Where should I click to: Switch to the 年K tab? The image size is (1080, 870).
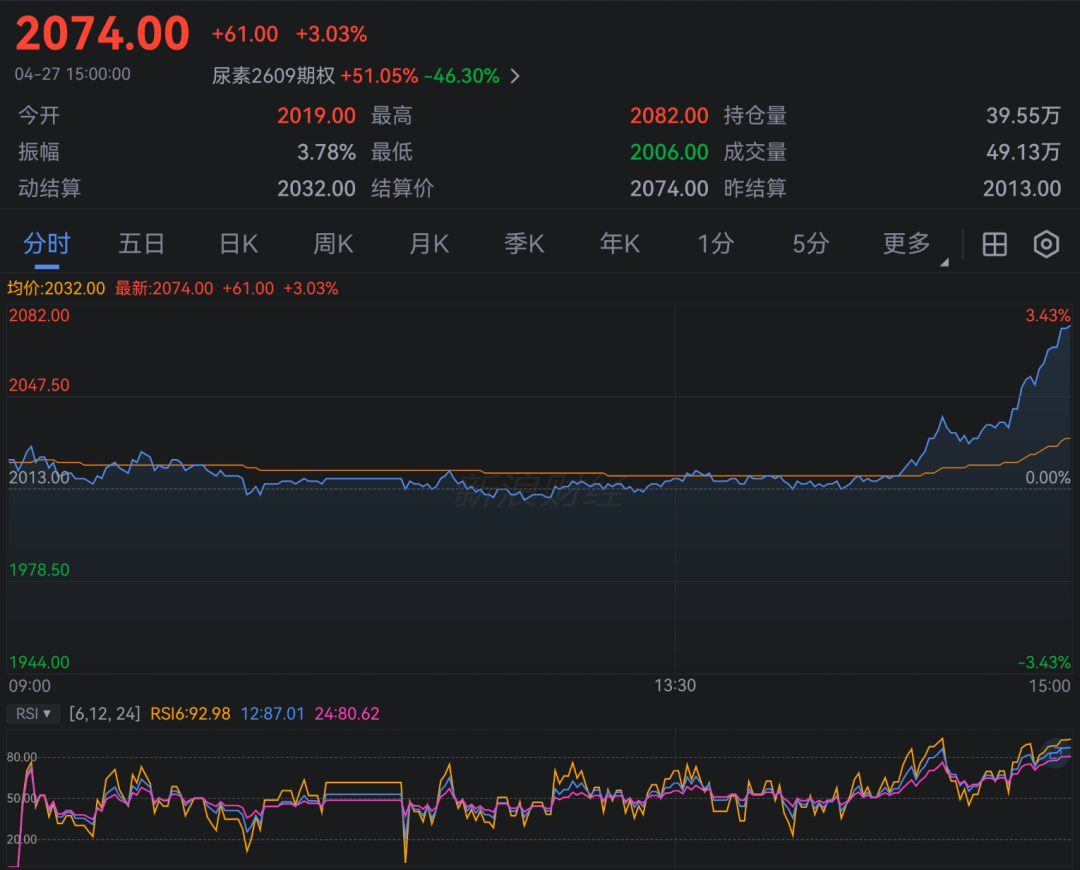(x=620, y=244)
